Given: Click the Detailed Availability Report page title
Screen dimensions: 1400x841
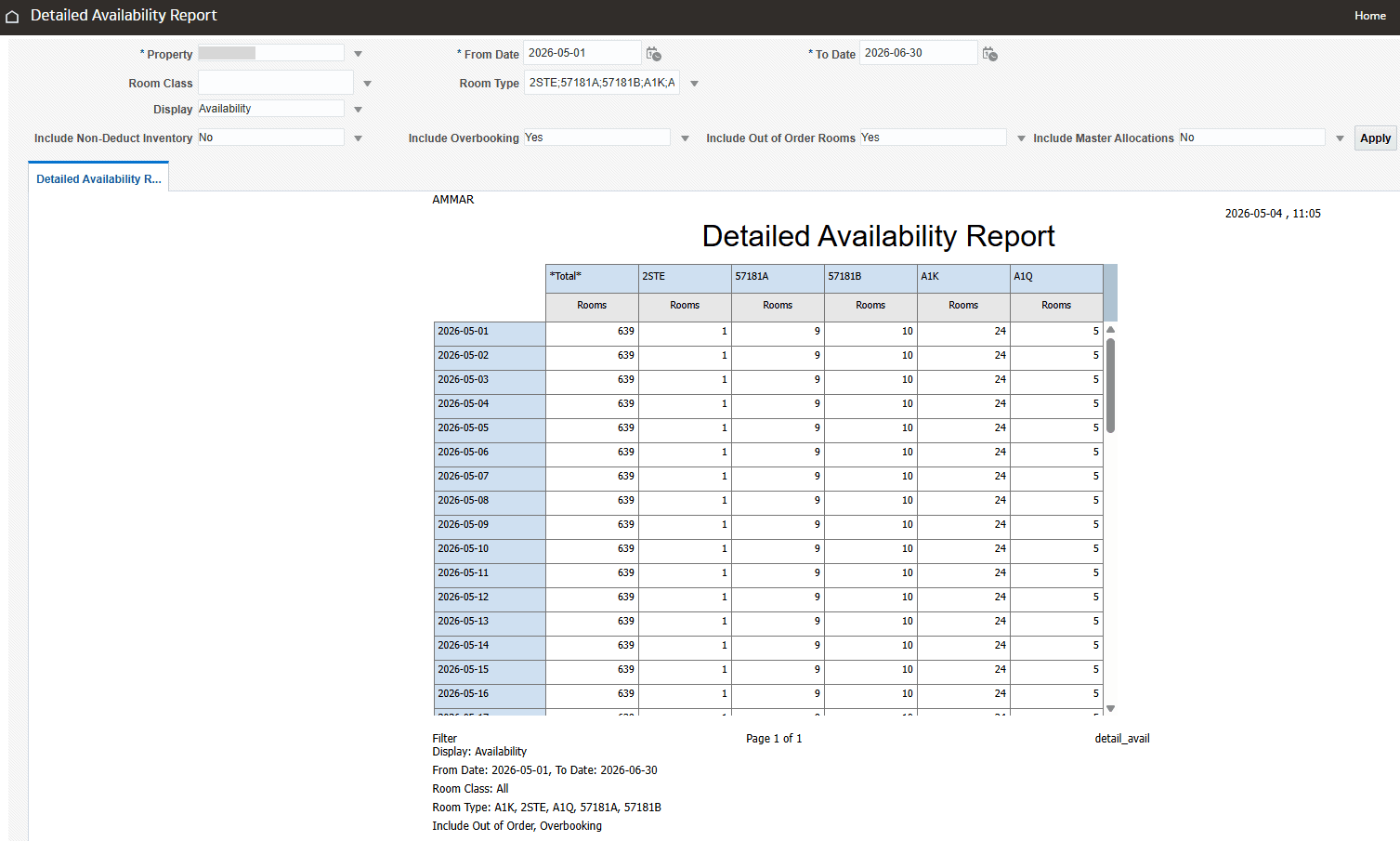Looking at the screenshot, I should coord(878,236).
